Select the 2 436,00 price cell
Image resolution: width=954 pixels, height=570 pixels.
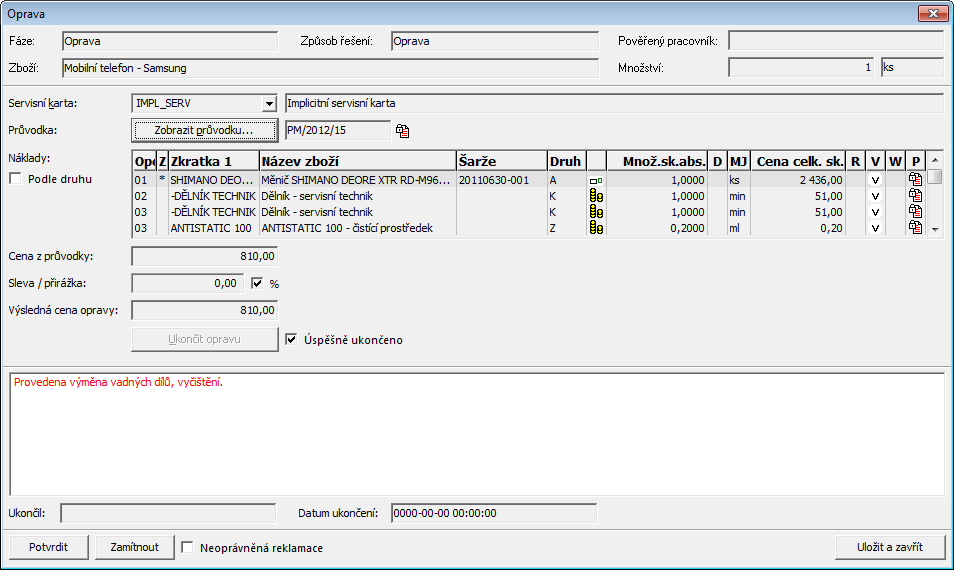click(798, 180)
